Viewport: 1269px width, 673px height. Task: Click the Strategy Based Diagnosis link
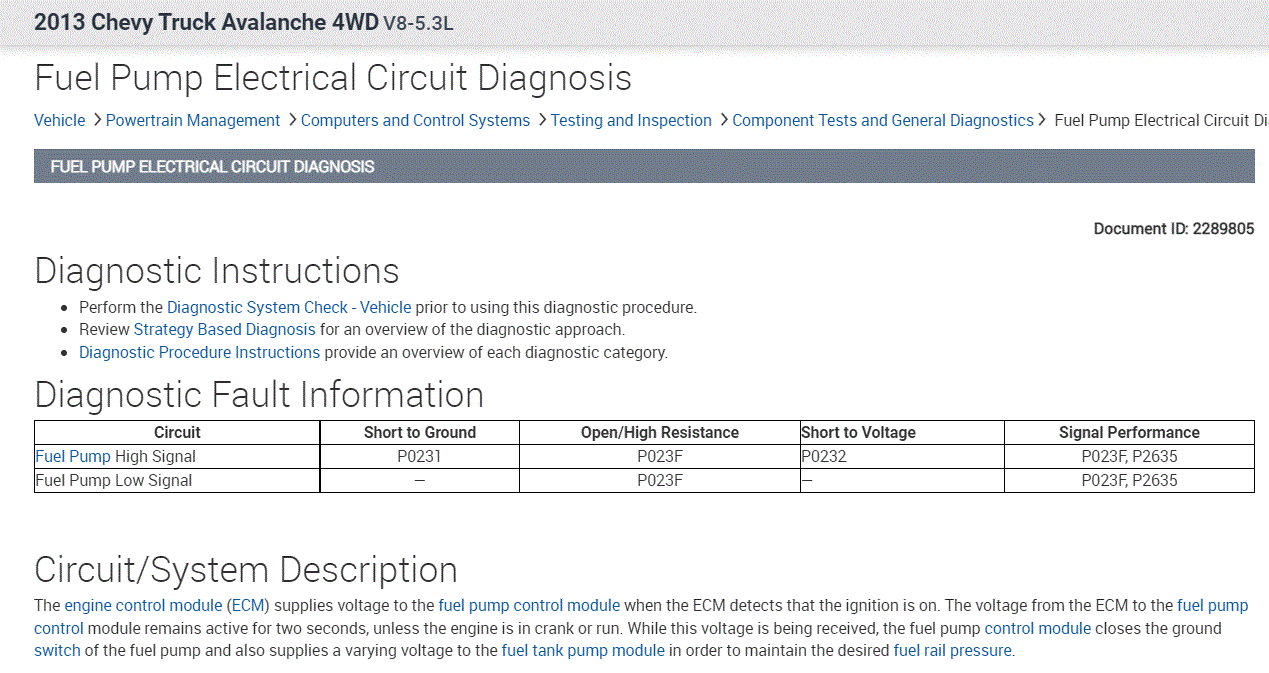224,329
